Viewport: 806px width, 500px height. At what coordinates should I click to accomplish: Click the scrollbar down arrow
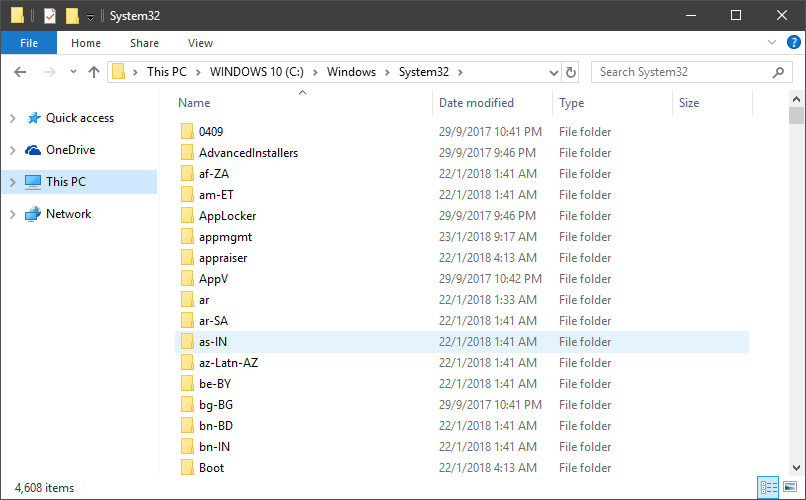point(796,468)
